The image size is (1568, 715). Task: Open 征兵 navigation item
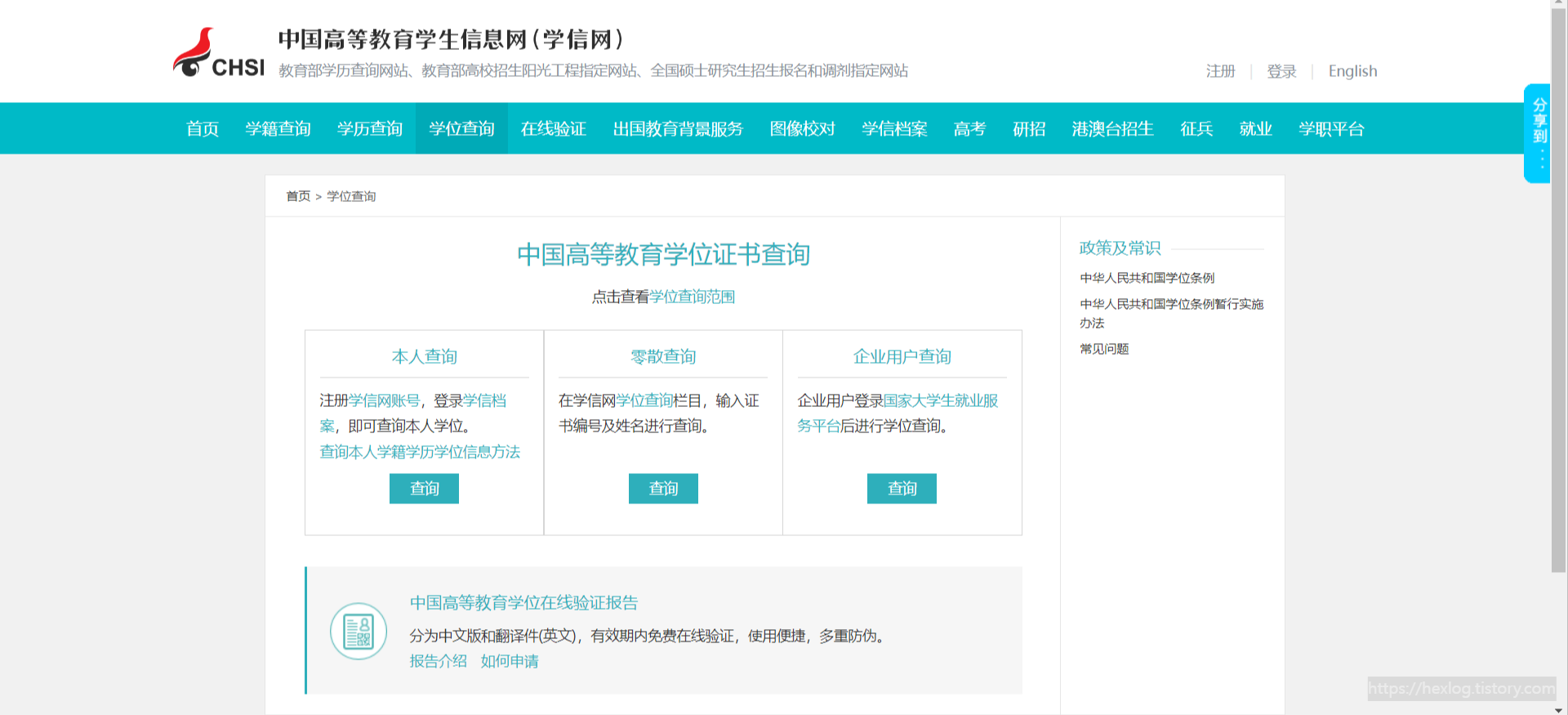coord(1196,128)
